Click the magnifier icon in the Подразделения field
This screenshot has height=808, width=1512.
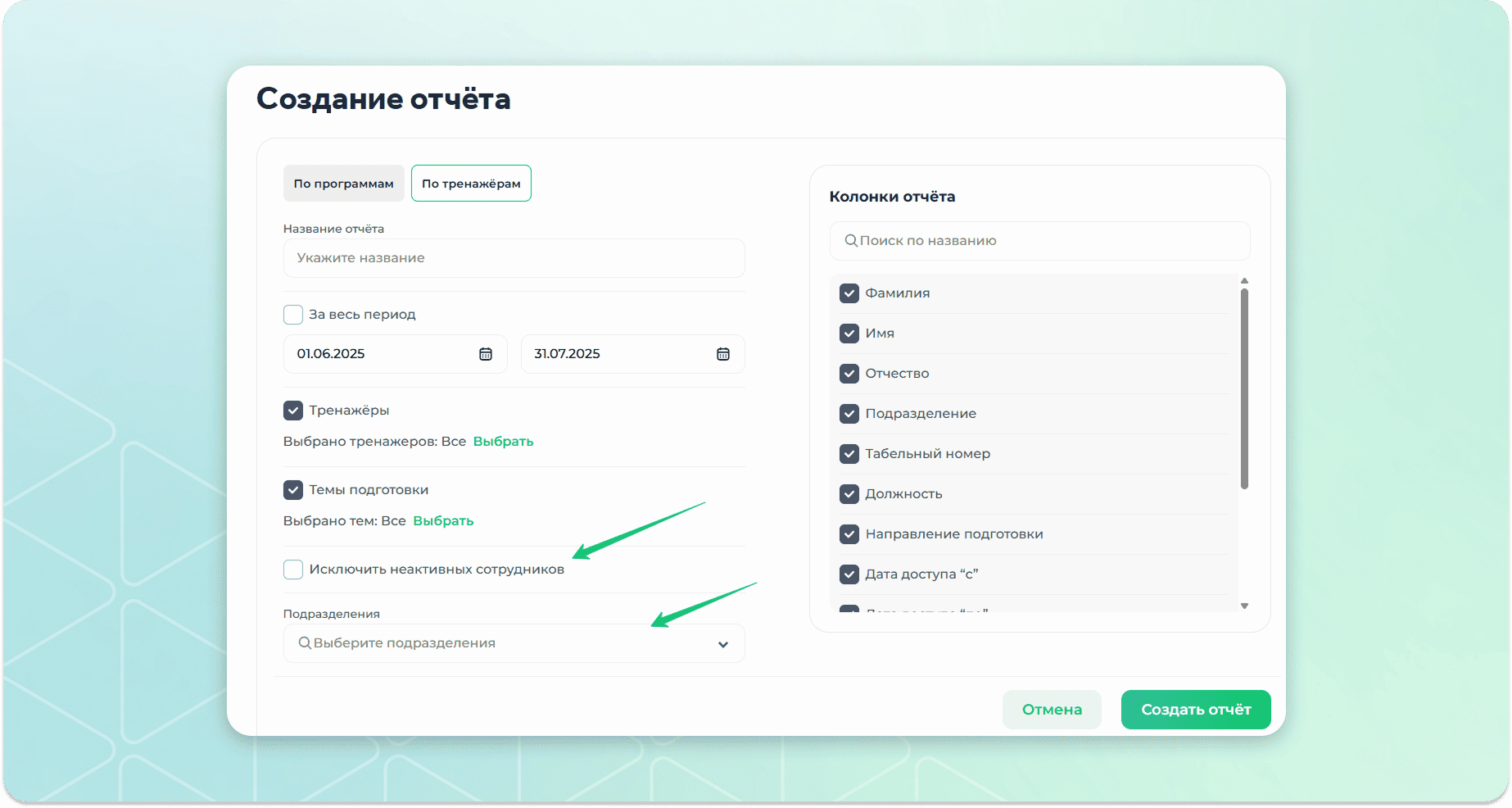(x=305, y=643)
